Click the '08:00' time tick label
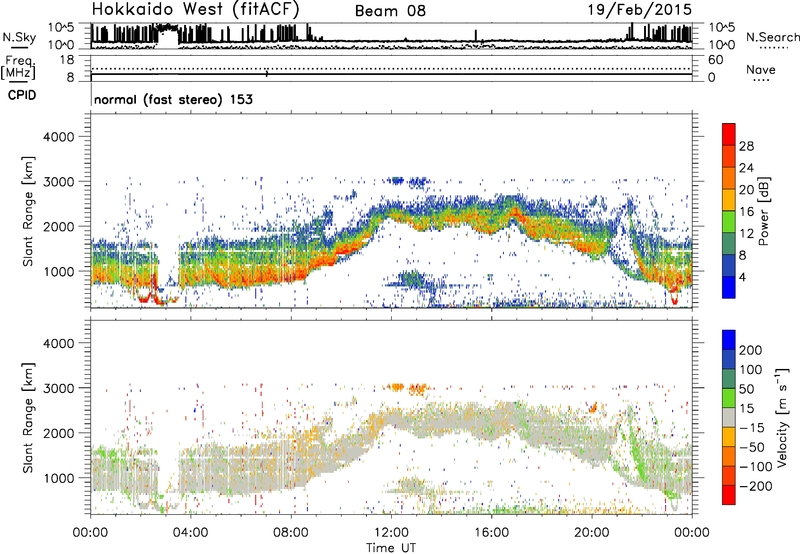The width and height of the screenshot is (800, 554). (x=291, y=533)
